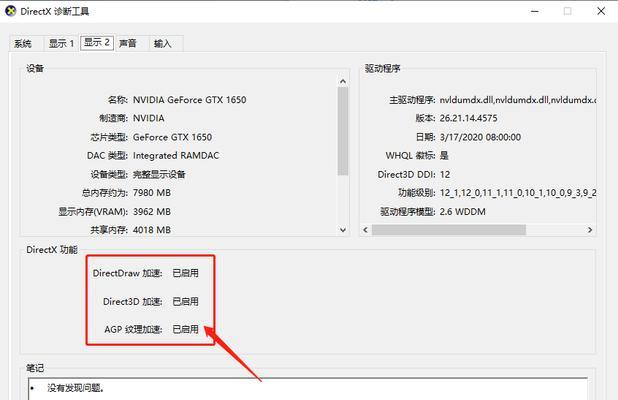Click the DirectX diagnostic tool title icon
The image size is (618, 400).
click(x=10, y=11)
